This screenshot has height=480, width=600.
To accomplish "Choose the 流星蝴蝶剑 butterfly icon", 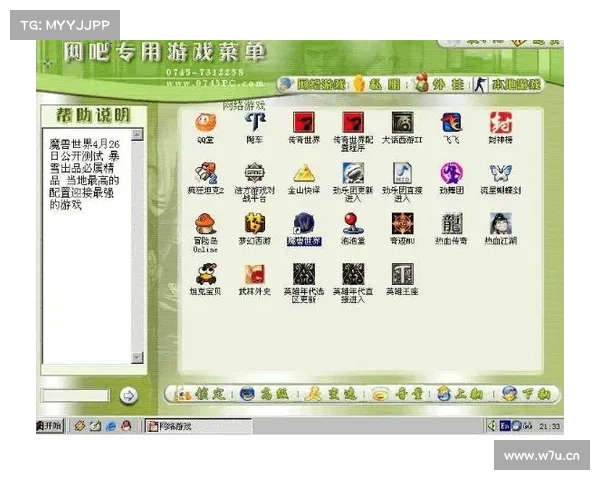I will 501,173.
